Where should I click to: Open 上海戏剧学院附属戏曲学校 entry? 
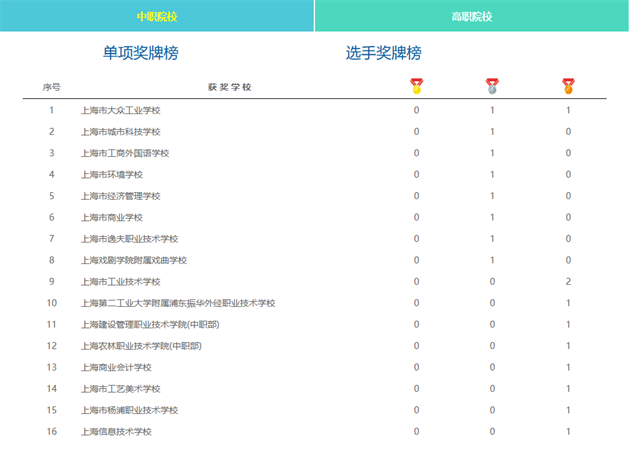click(x=134, y=260)
